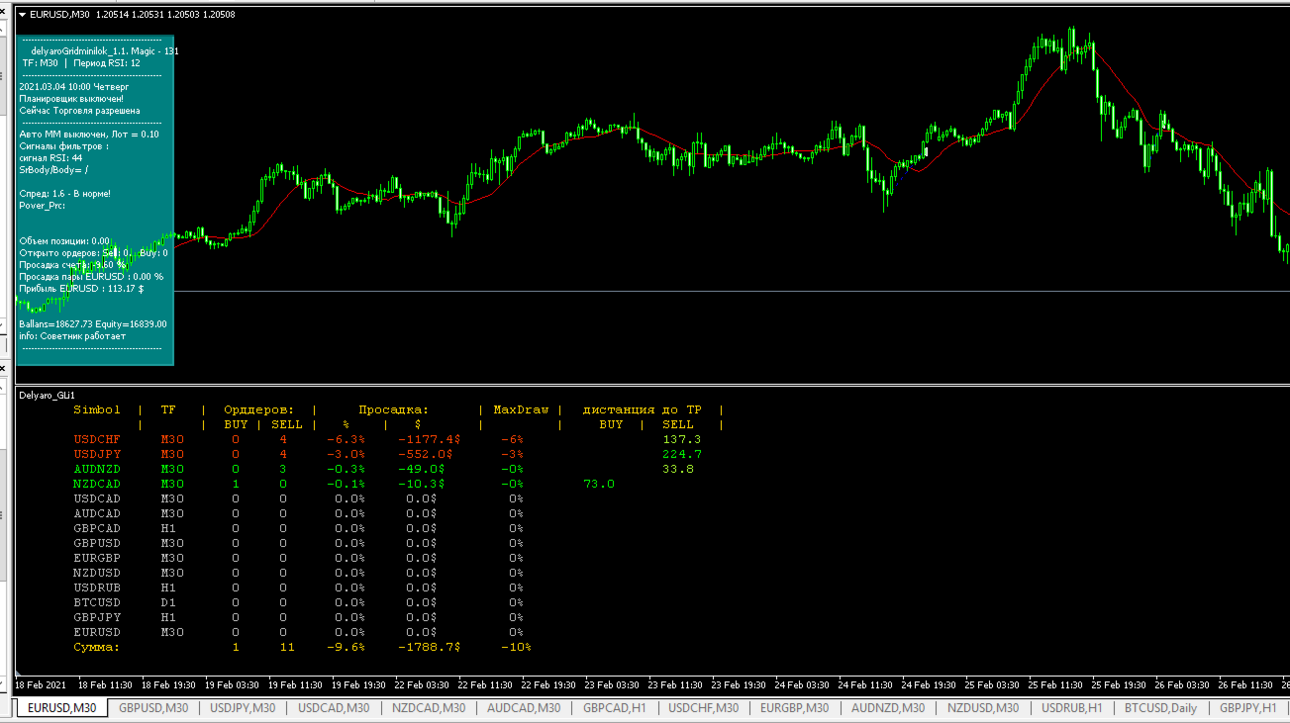Click the 224.7 distance to TP value
The width and height of the screenshot is (1290, 723).
pyautogui.click(x=682, y=454)
